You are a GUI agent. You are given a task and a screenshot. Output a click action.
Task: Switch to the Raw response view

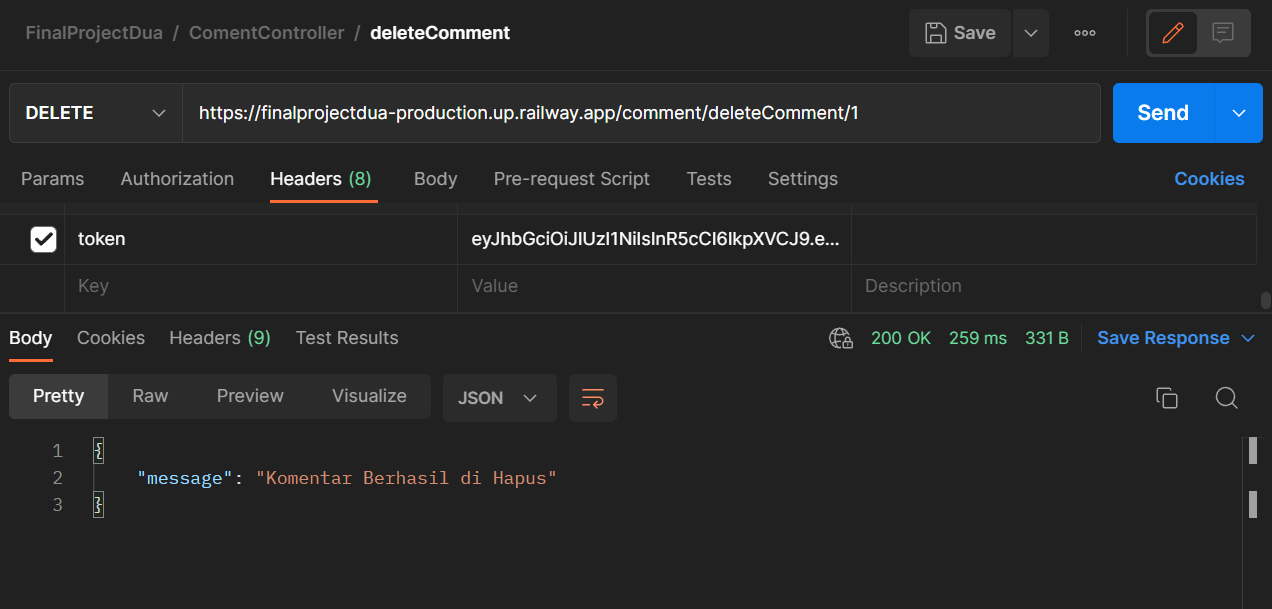click(x=149, y=396)
